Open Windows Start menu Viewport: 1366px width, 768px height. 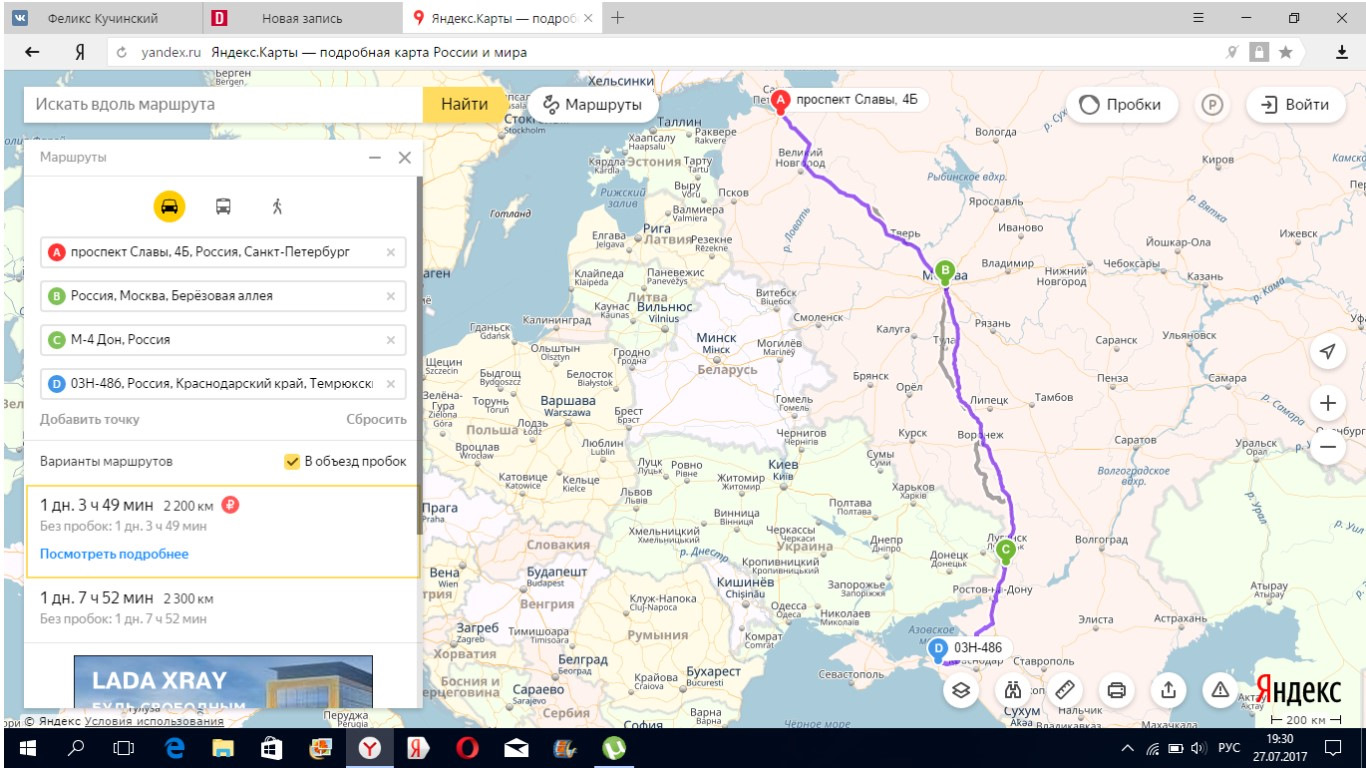pos(26,747)
